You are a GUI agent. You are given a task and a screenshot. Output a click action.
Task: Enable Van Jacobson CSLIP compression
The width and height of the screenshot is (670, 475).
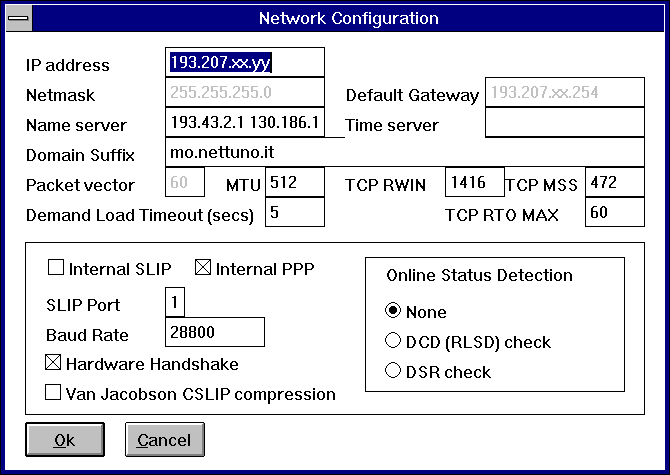pyautogui.click(x=54, y=394)
